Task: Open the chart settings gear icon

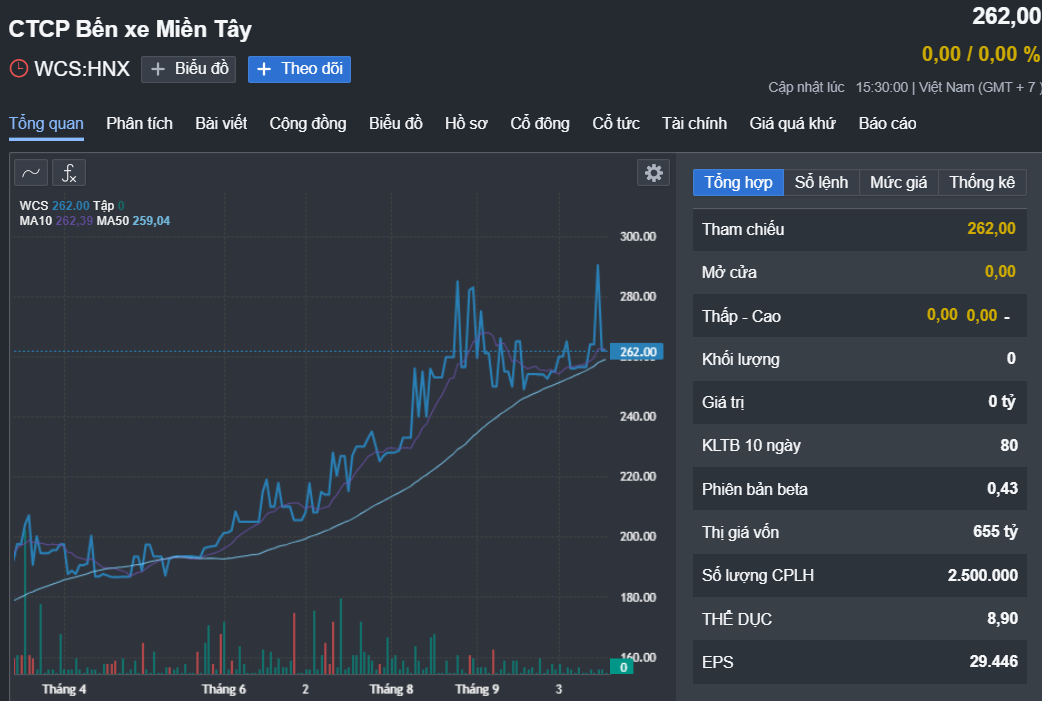Action: pyautogui.click(x=654, y=173)
